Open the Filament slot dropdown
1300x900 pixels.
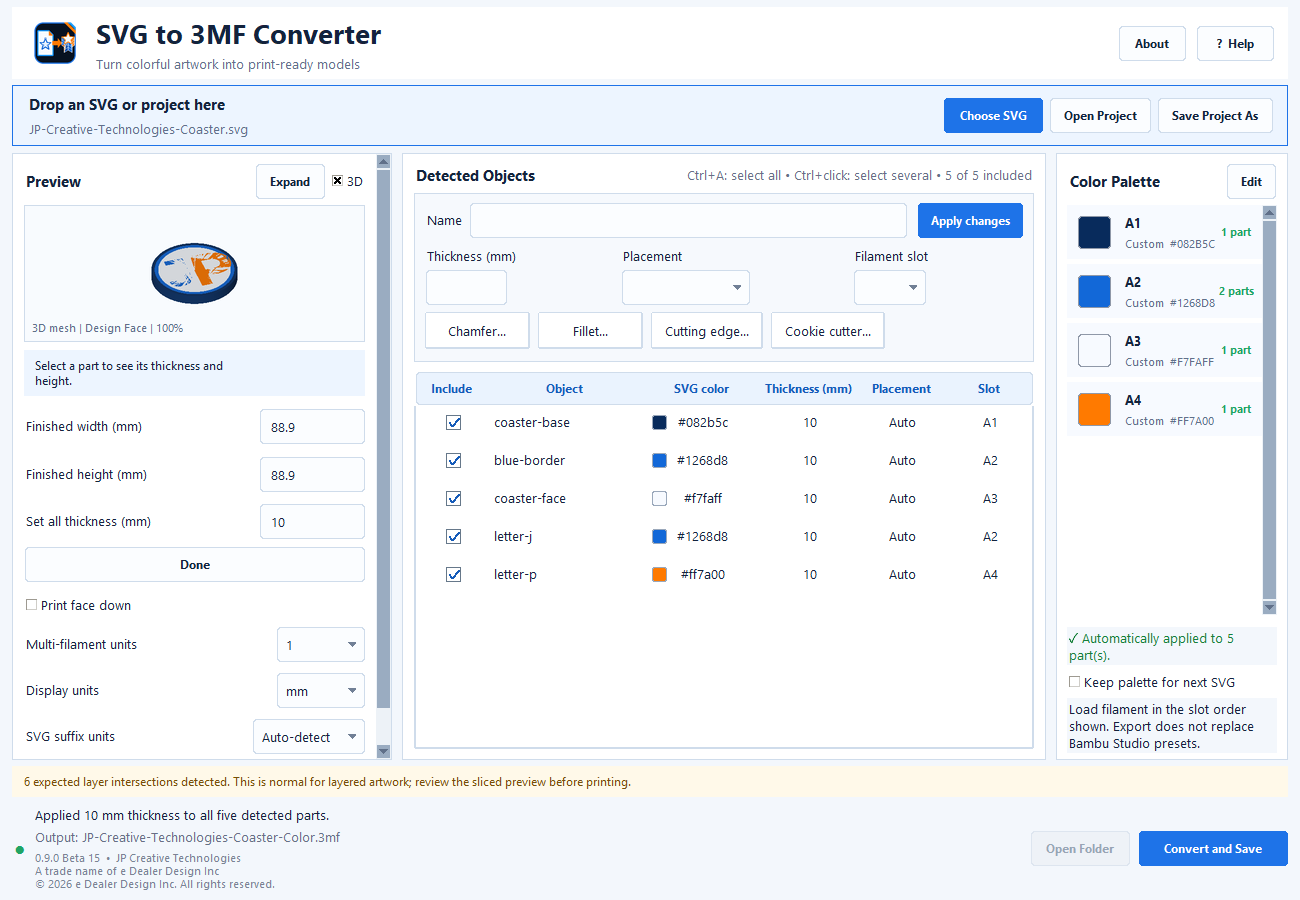tap(890, 288)
